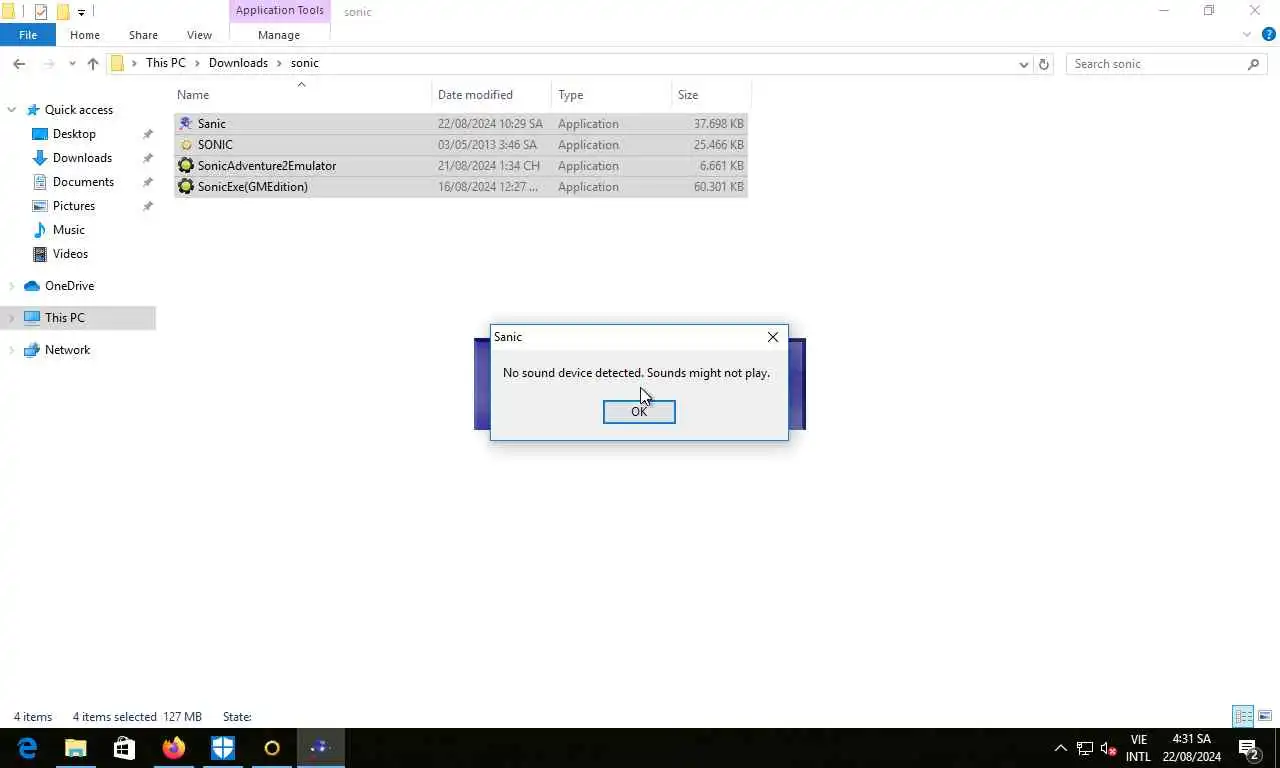This screenshot has width=1280, height=768.
Task: Click the 6.661 KB size cell
Action: pyautogui.click(x=721, y=166)
